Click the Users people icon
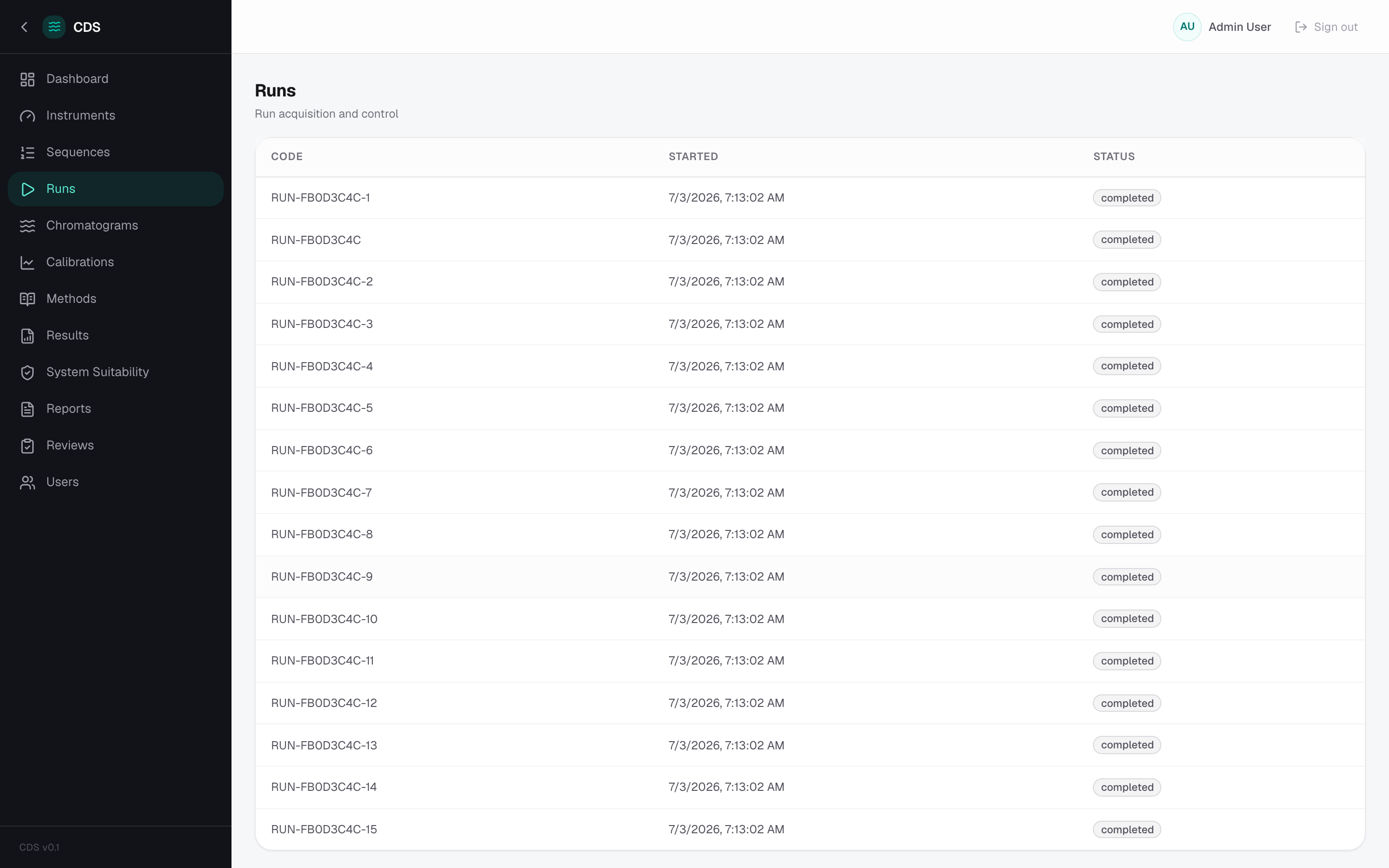1389x868 pixels. click(27, 482)
